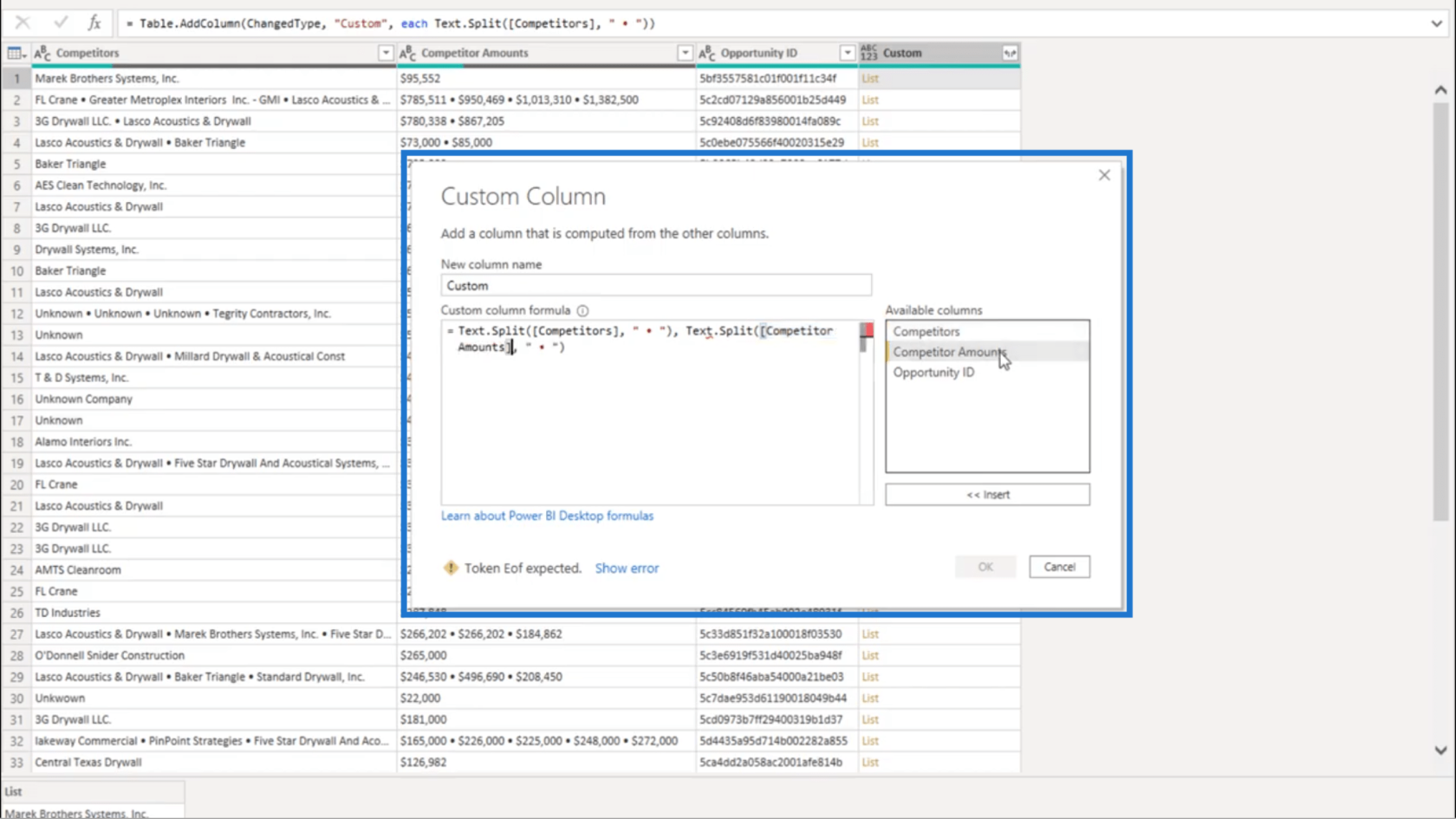Select the $95,552 cell
This screenshot has width=1456, height=819.
point(546,78)
